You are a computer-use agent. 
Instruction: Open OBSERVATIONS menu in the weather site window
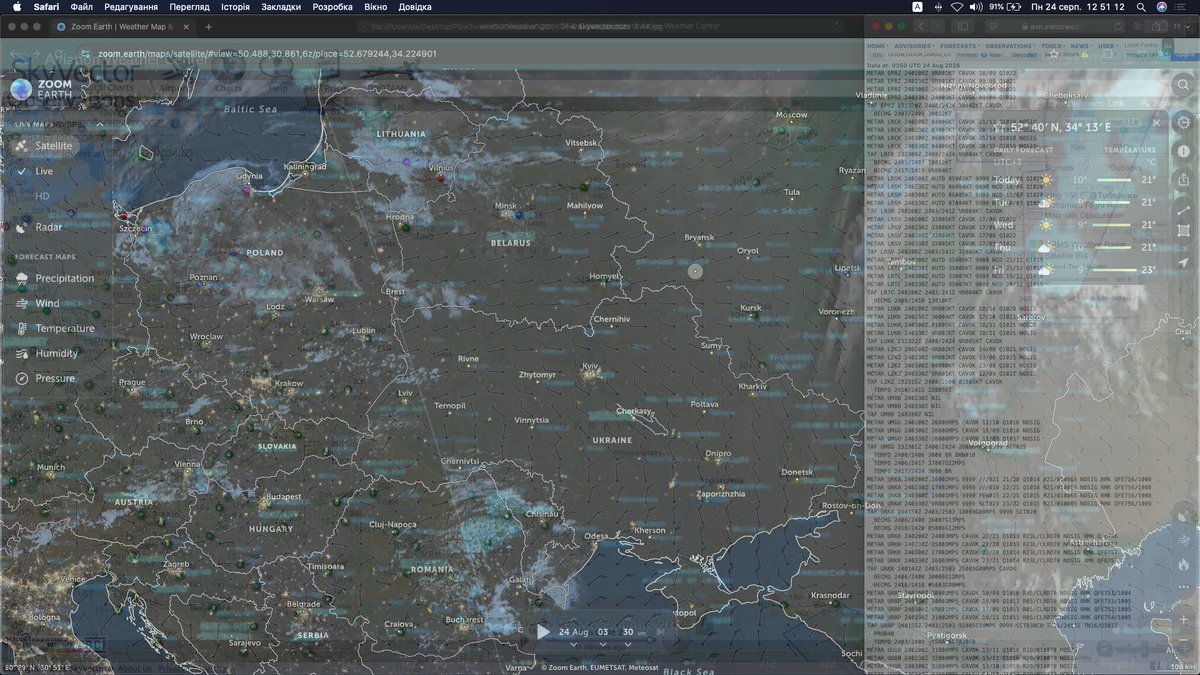point(1009,46)
